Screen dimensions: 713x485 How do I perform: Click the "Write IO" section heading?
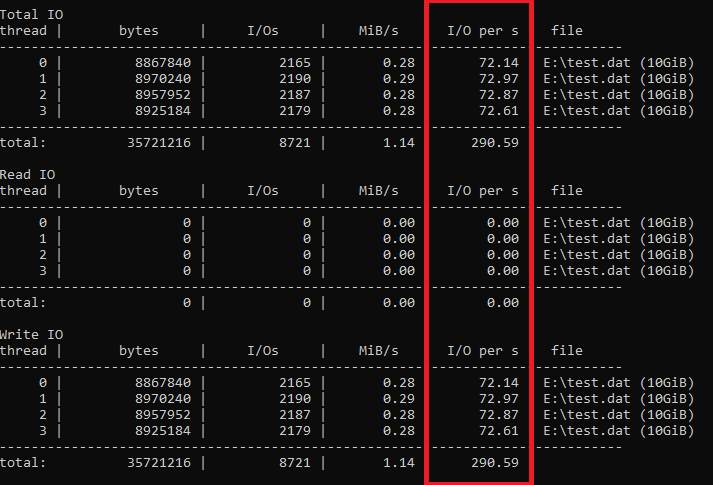click(31, 335)
